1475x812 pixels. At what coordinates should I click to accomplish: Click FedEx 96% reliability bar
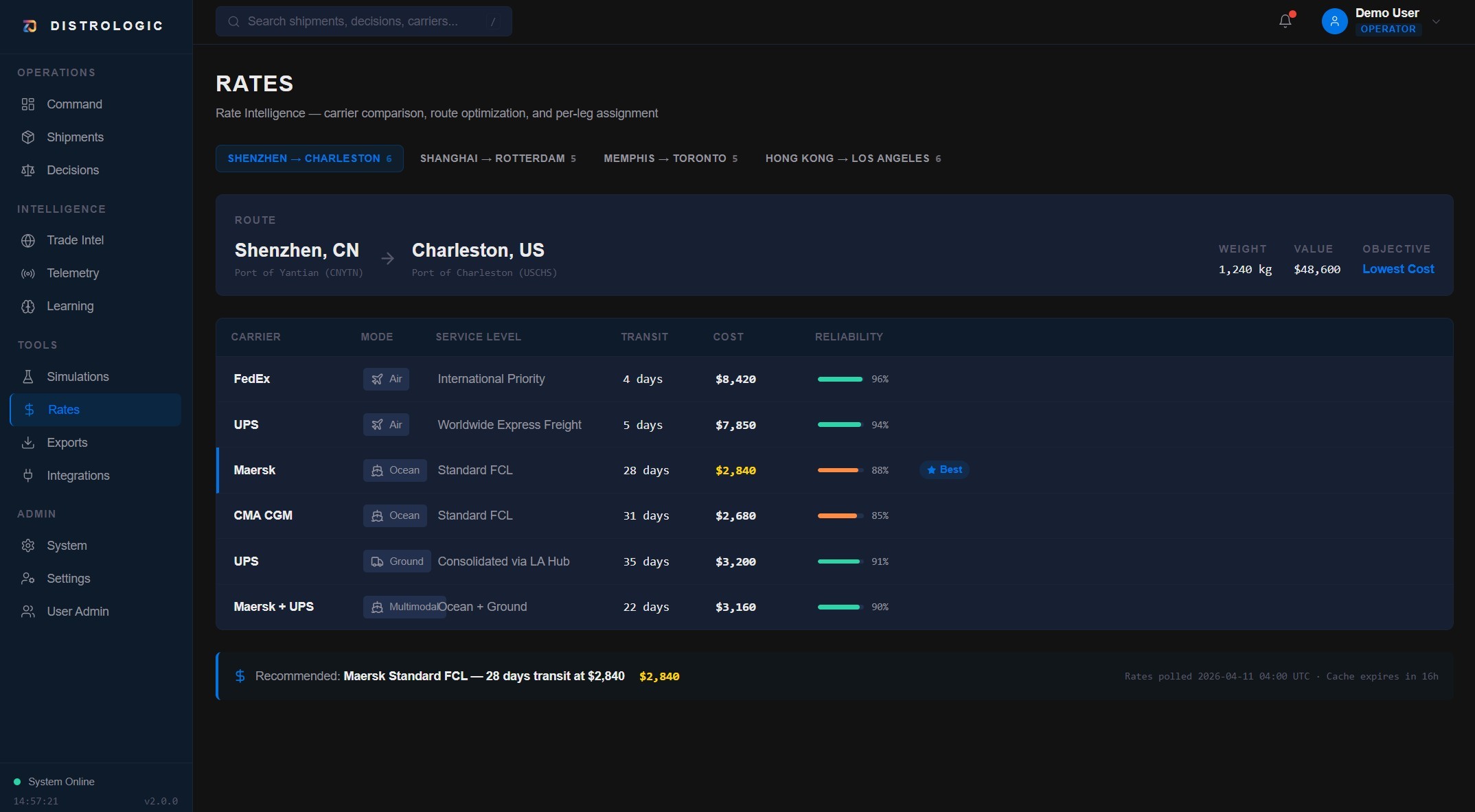point(841,379)
